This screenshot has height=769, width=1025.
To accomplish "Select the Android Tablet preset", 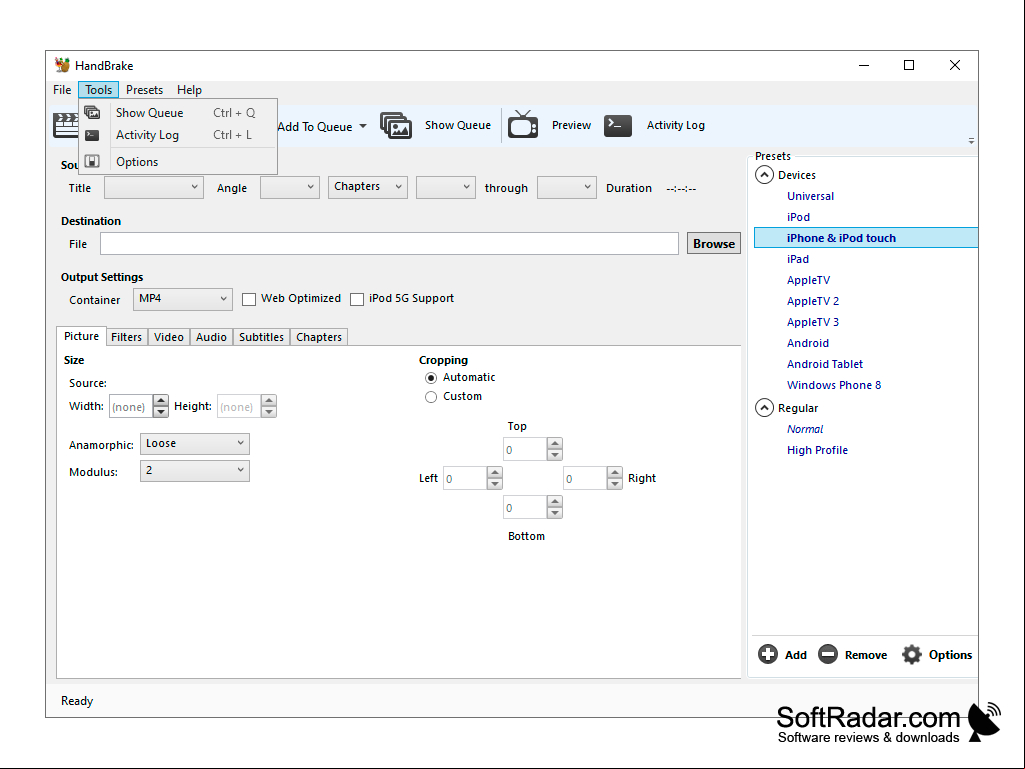I will pyautogui.click(x=824, y=364).
